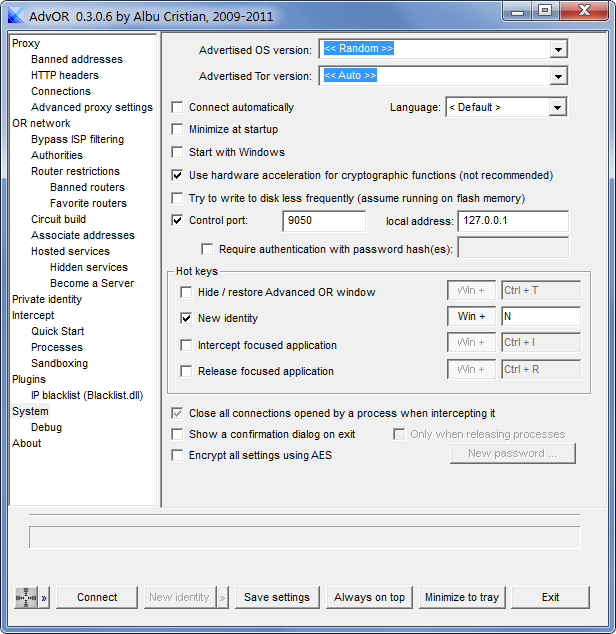Enable Connect automatically checkbox

click(x=177, y=107)
